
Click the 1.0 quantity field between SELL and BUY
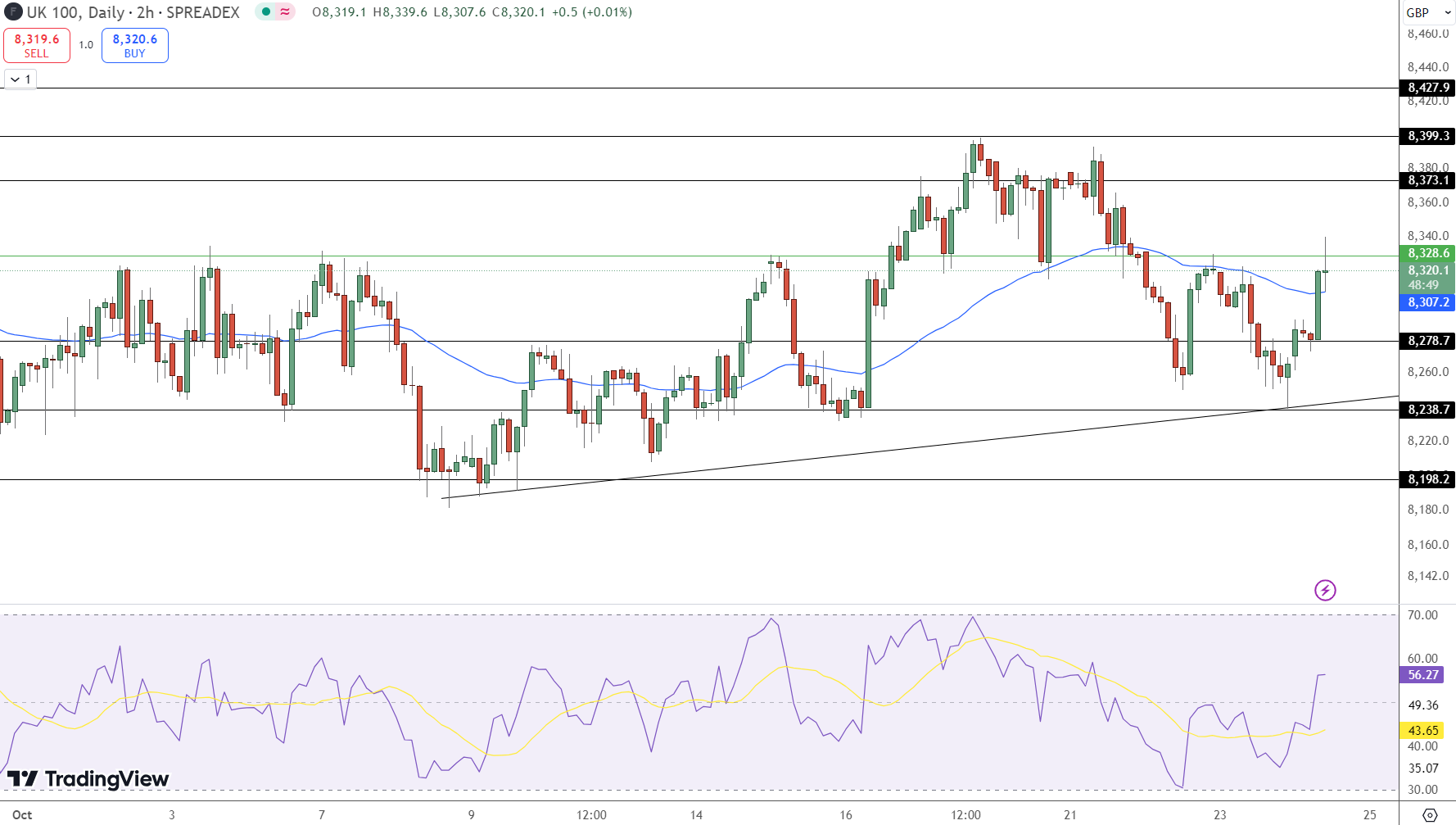84,45
